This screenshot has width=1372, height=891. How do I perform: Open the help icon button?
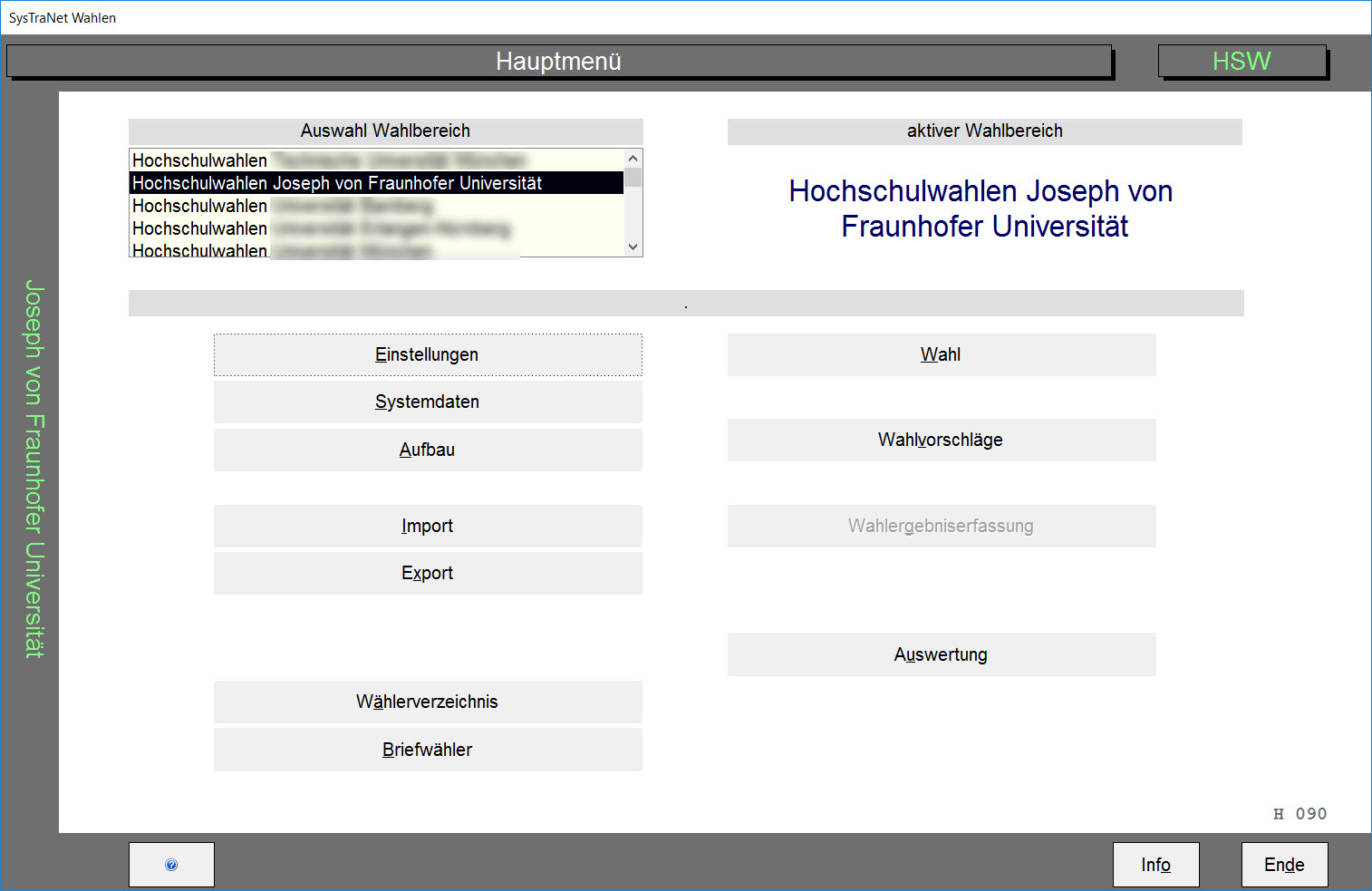[171, 865]
